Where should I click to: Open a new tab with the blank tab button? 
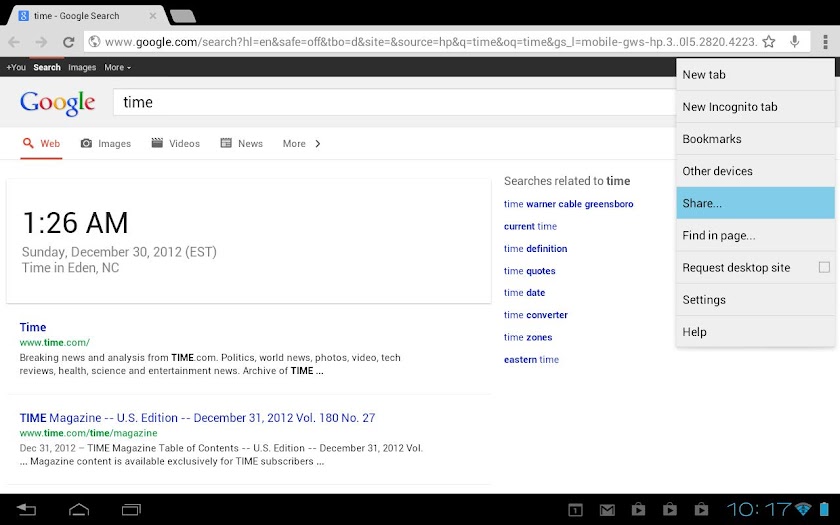183,17
